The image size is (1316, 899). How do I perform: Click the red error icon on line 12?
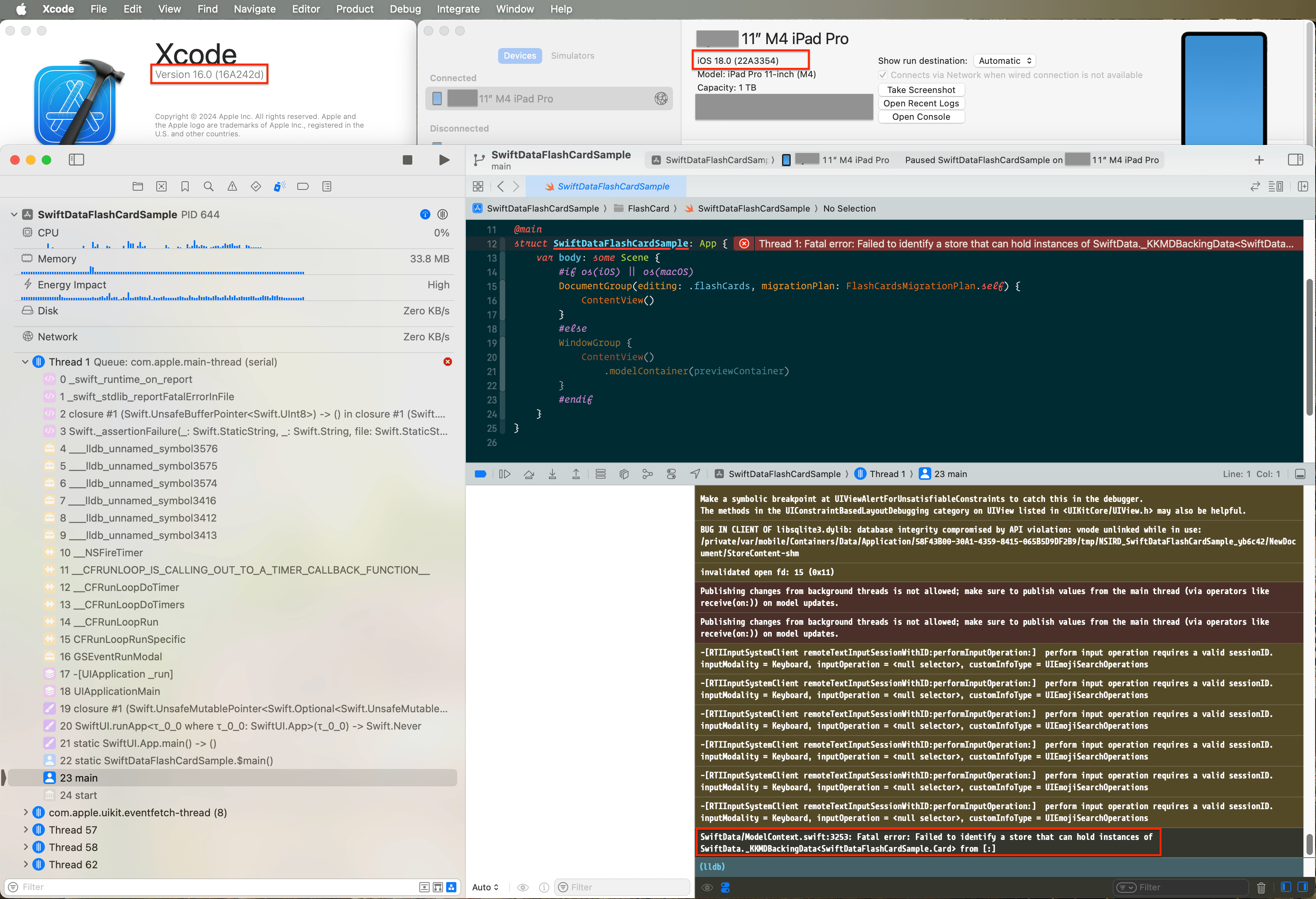(744, 243)
